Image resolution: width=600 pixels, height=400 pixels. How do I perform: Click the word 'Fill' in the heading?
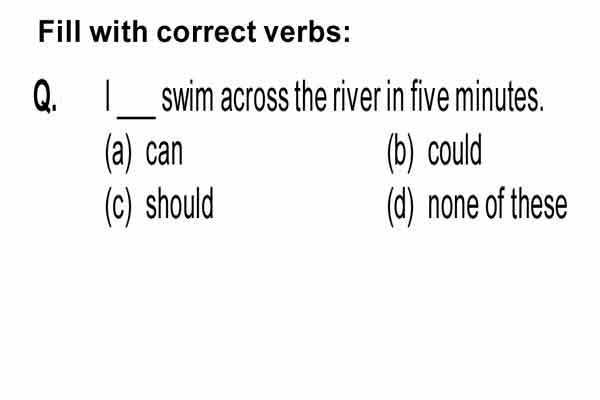[60, 31]
